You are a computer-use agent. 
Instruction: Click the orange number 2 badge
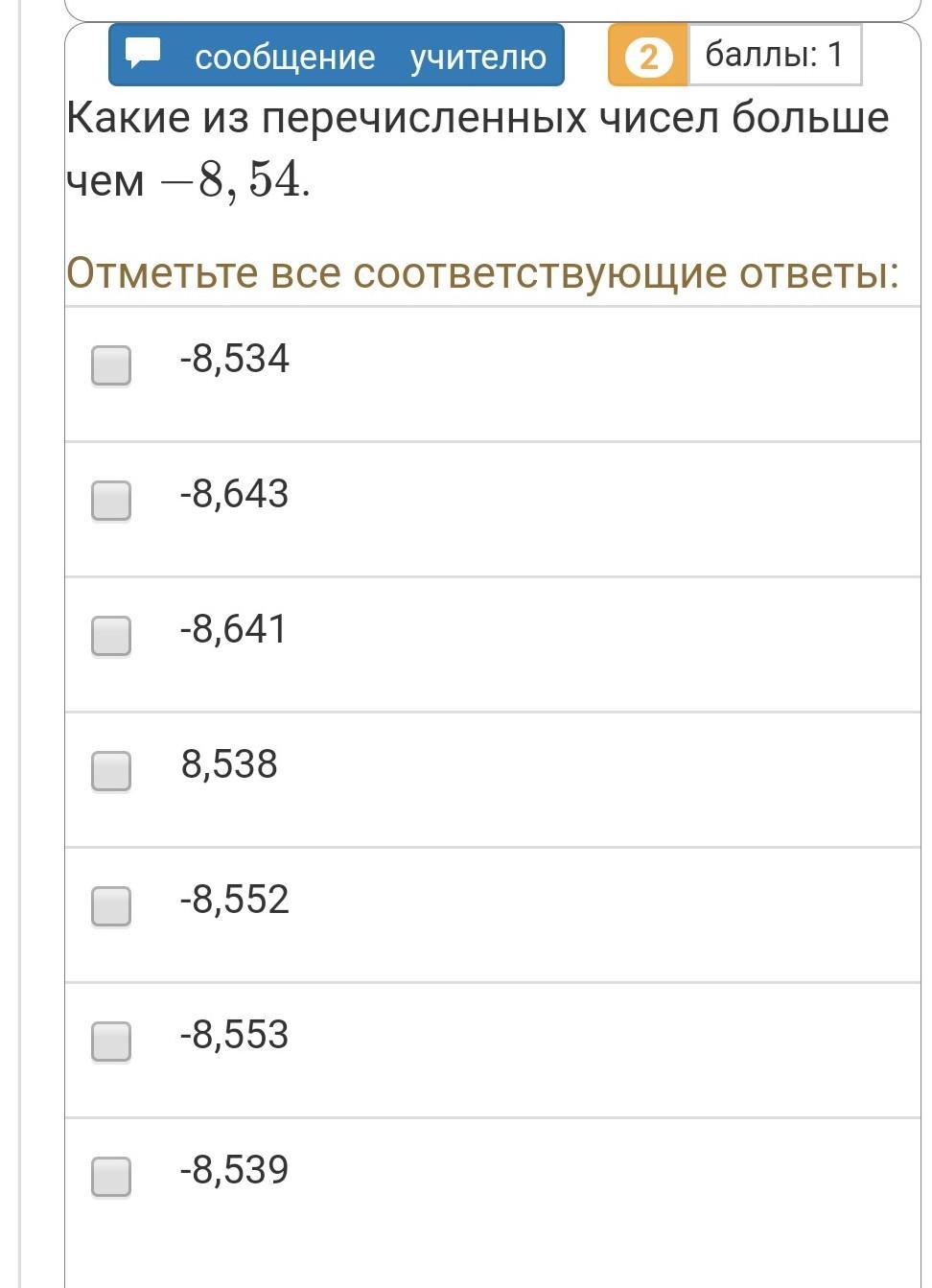(648, 56)
